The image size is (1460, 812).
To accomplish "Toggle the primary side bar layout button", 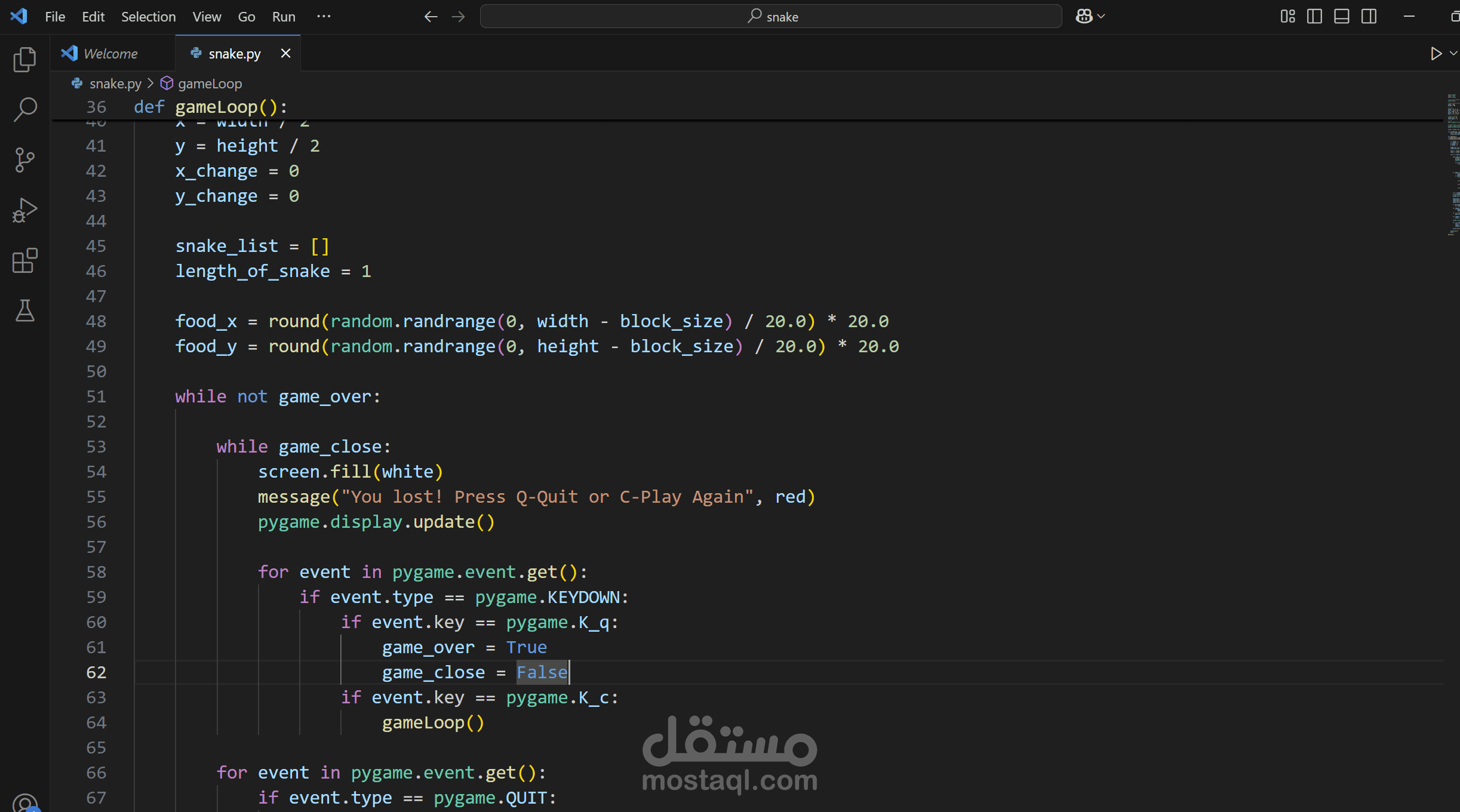I will 1314,17.
